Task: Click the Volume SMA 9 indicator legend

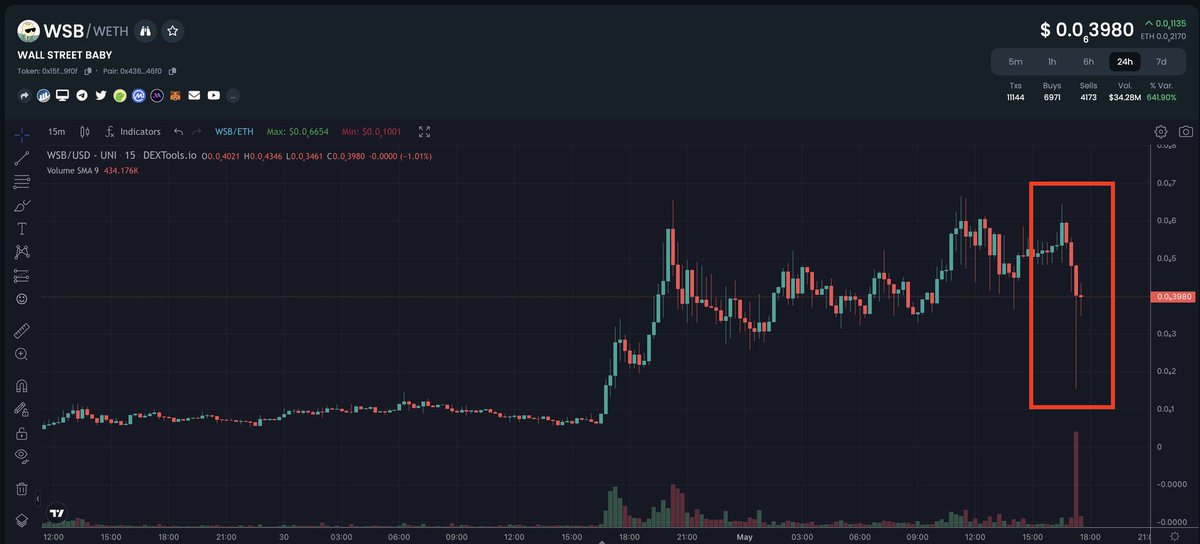Action: click(x=92, y=171)
